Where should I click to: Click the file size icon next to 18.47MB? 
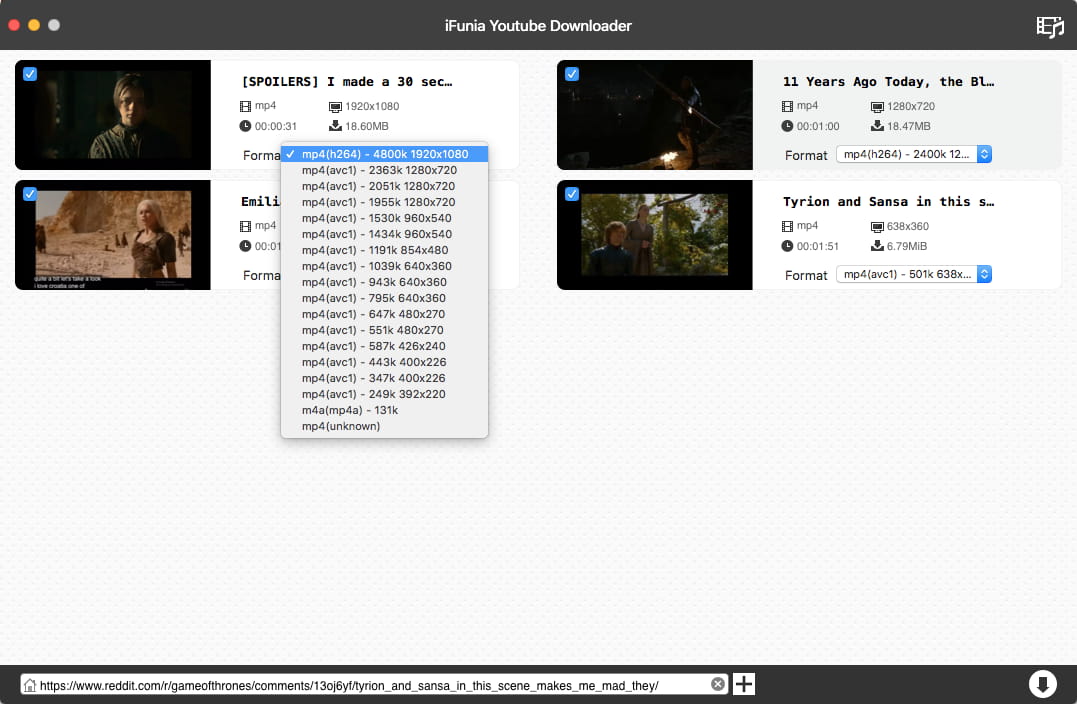[877, 126]
